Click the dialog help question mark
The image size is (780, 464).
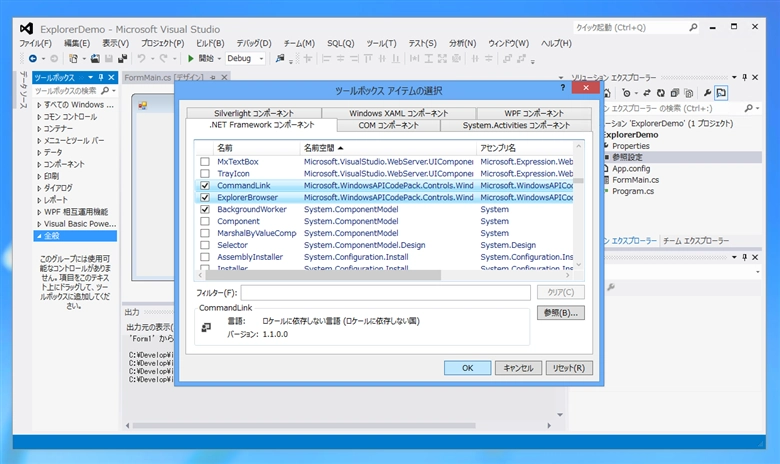point(563,88)
